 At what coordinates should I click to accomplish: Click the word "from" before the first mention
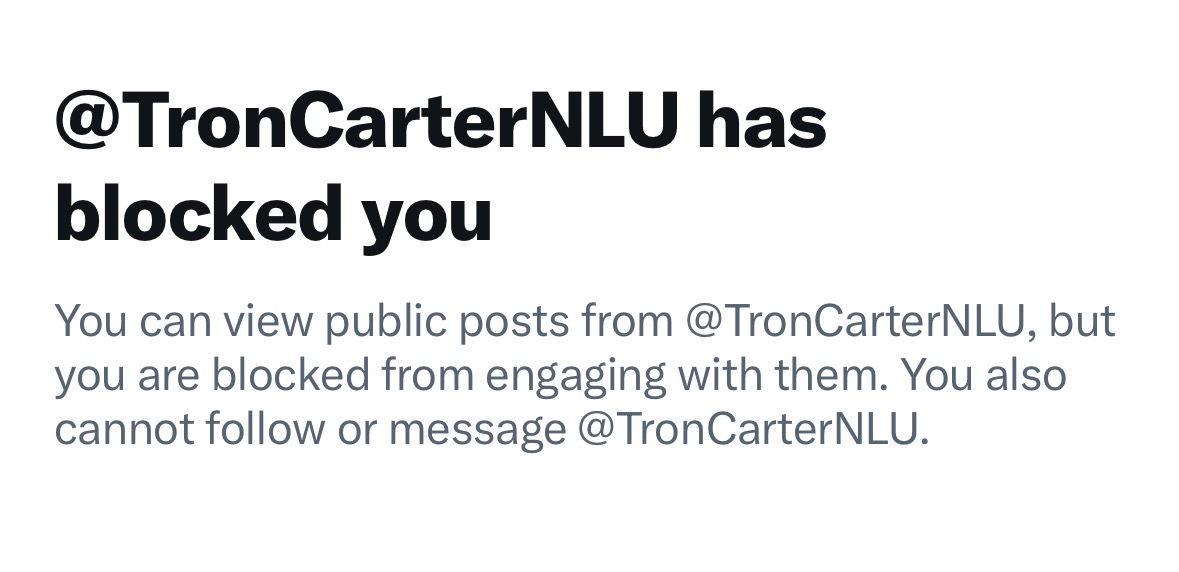[626, 322]
